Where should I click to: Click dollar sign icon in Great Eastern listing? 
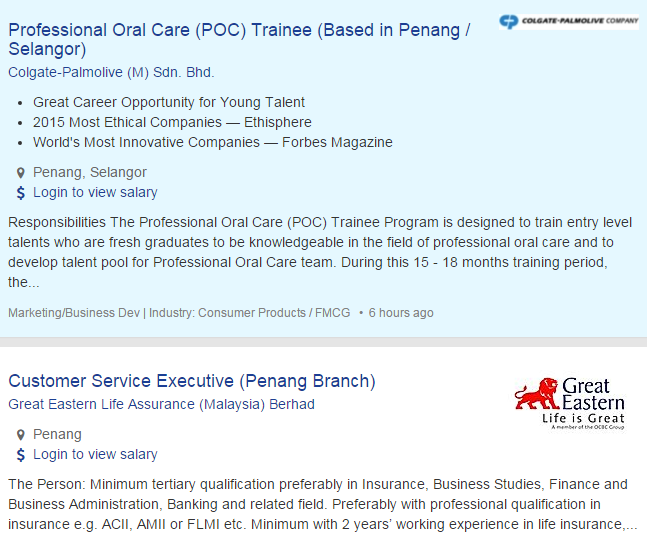[20, 455]
